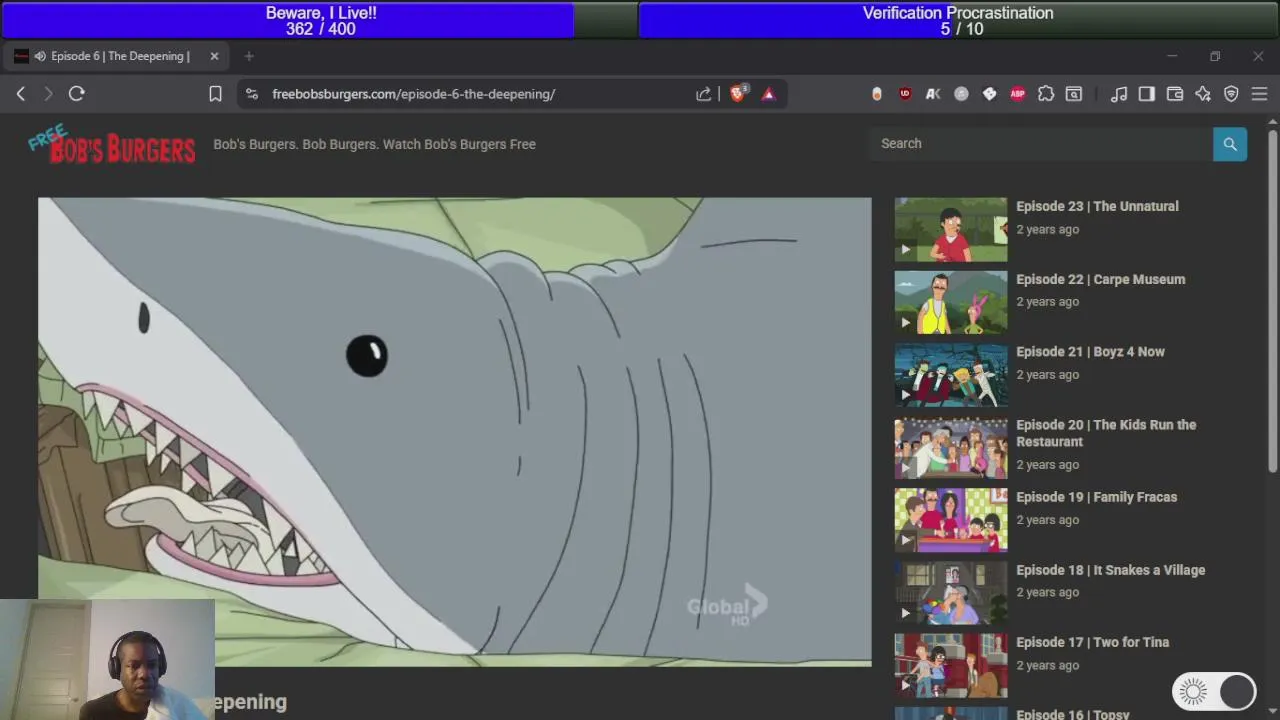Click the 'Beware, I Live!!' progress bar
1280x720 pixels.
pyautogui.click(x=320, y=20)
